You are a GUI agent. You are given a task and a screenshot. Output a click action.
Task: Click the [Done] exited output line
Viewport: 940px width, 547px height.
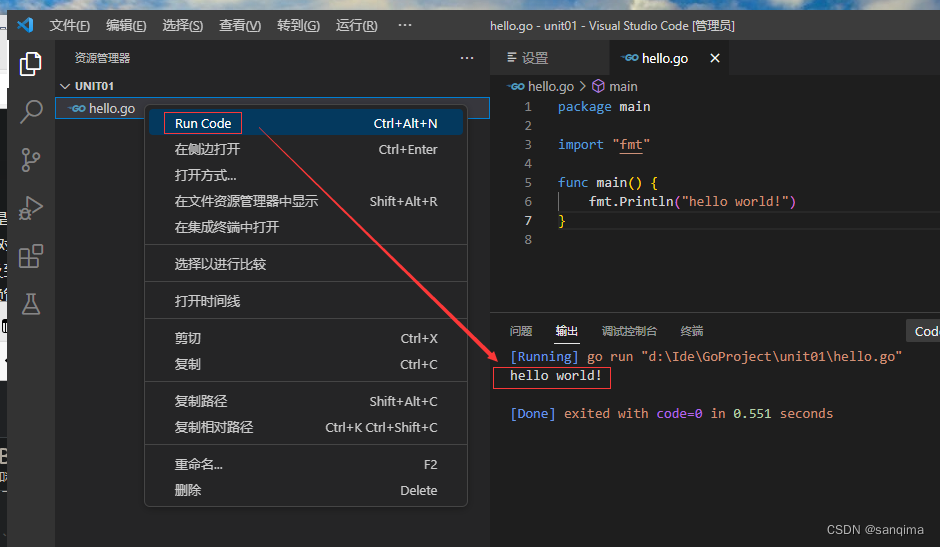[x=671, y=413]
